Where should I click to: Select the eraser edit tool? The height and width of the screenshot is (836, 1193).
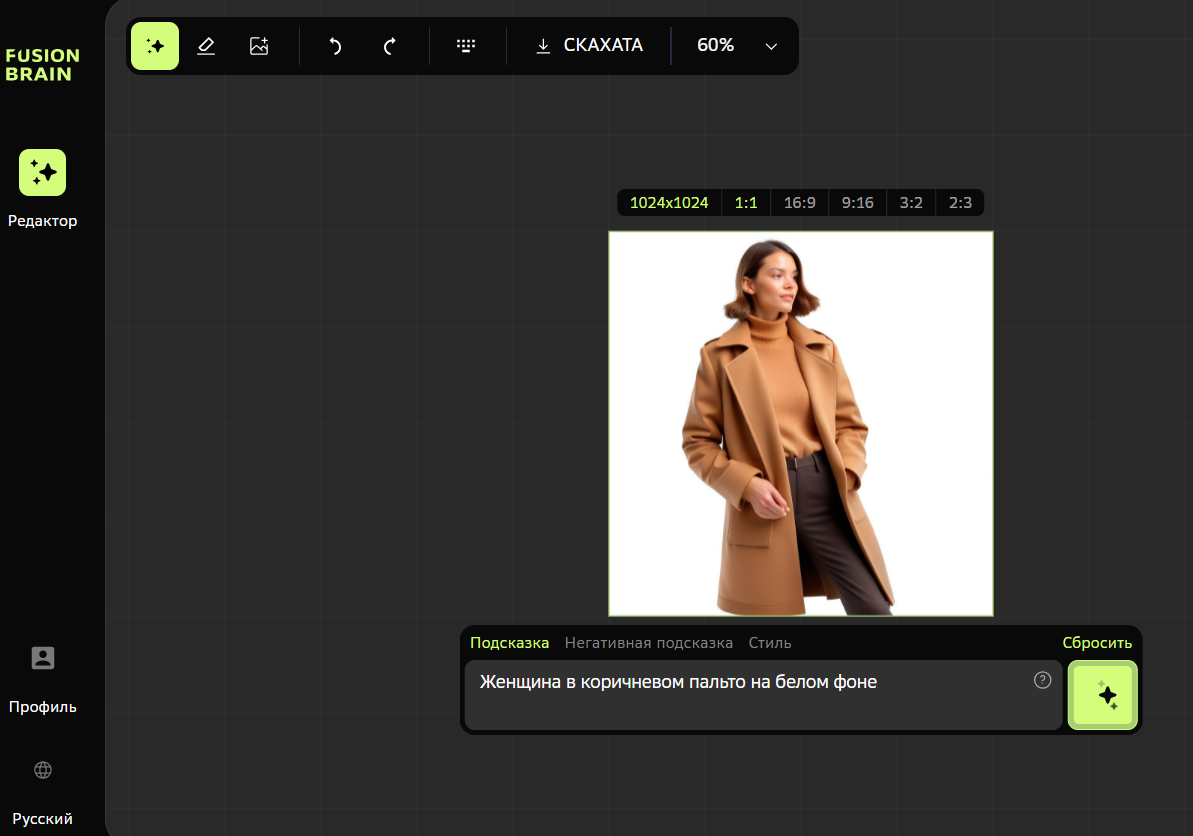click(206, 46)
